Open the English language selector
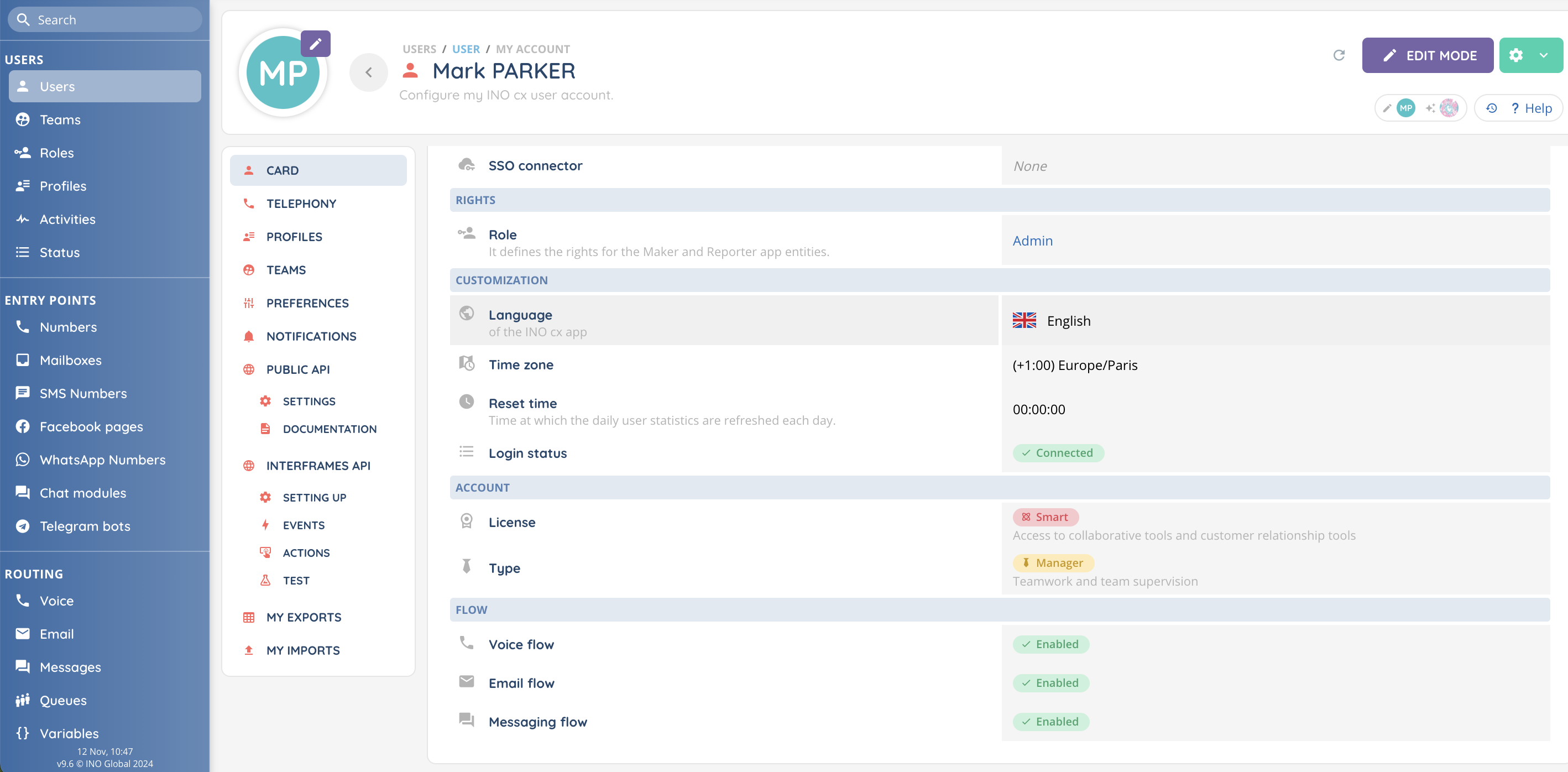Screen dimensions: 1568x772 click(1068, 321)
